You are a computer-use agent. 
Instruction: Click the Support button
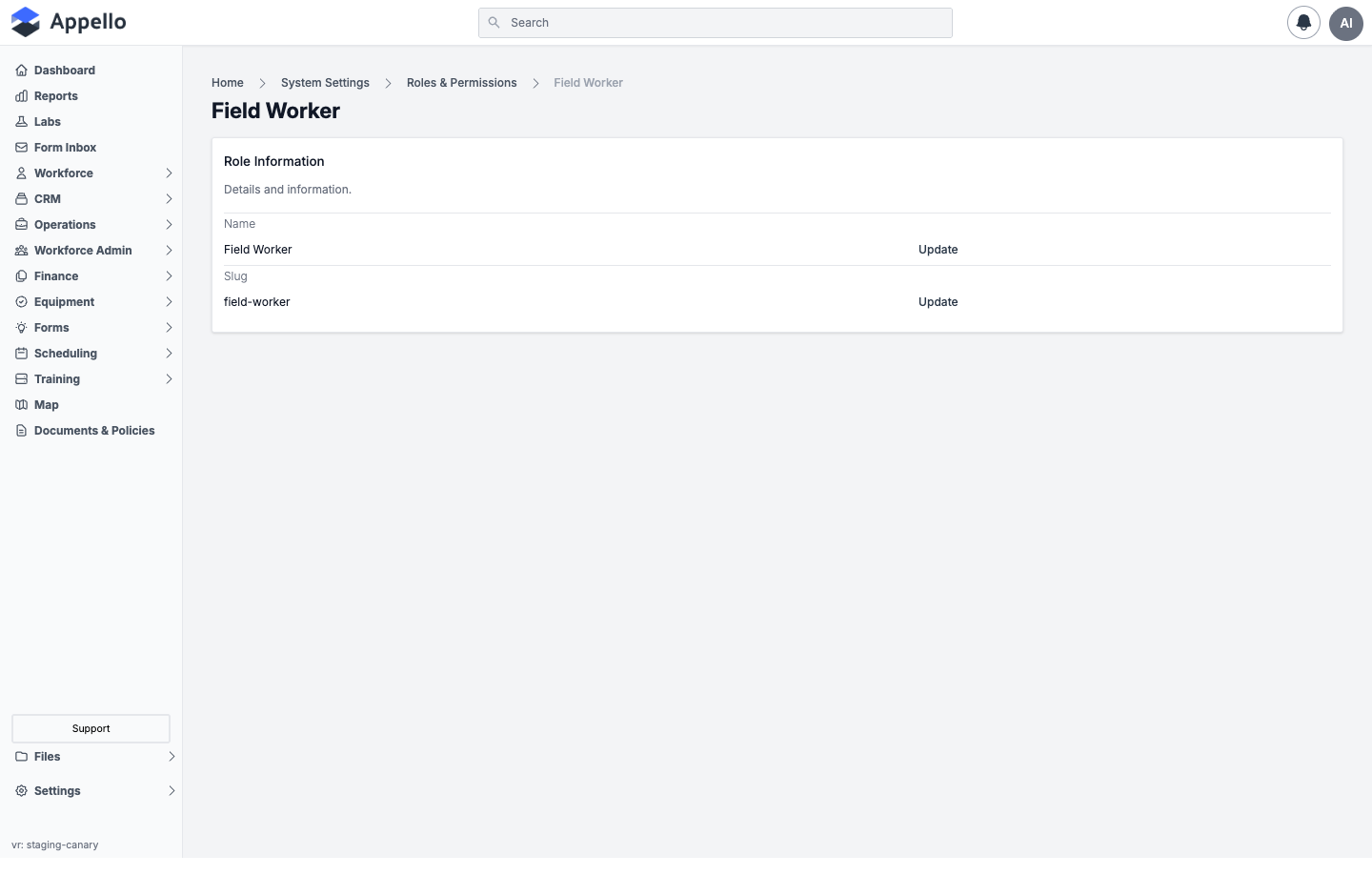pos(91,728)
